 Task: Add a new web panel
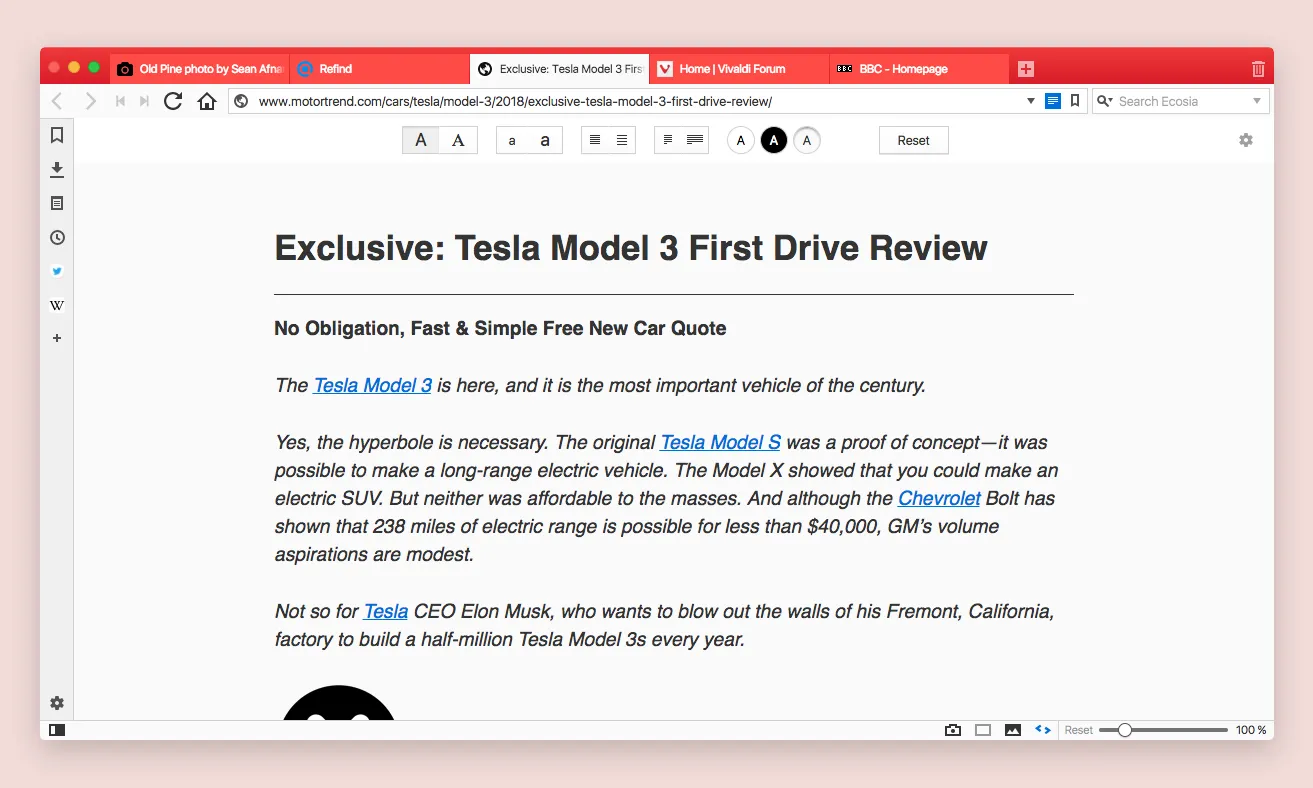coord(57,338)
